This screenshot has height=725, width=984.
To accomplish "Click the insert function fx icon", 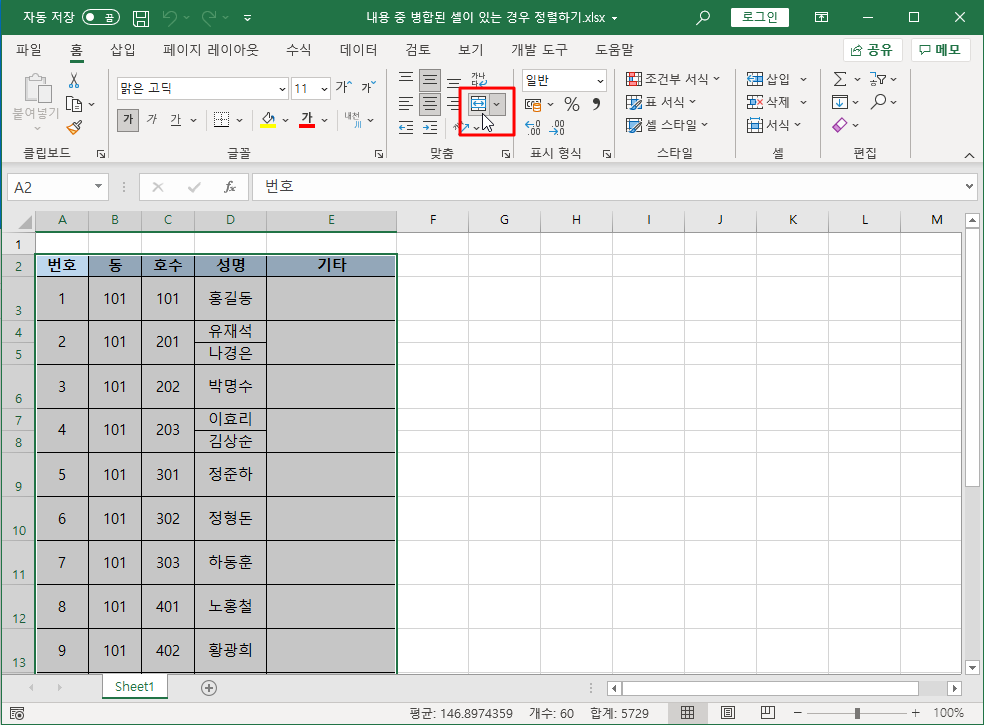I will click(x=230, y=187).
